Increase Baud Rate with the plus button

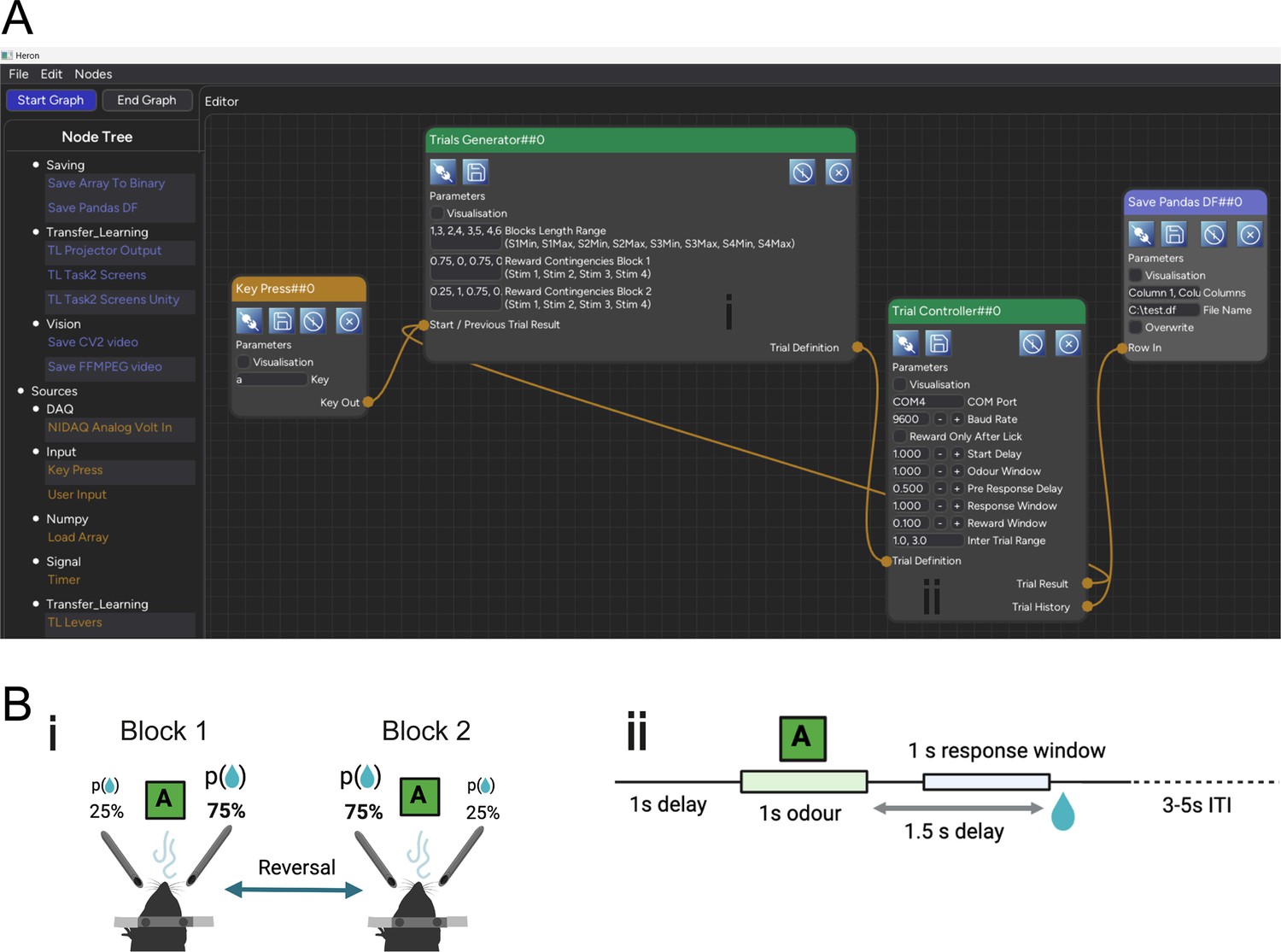click(x=956, y=419)
